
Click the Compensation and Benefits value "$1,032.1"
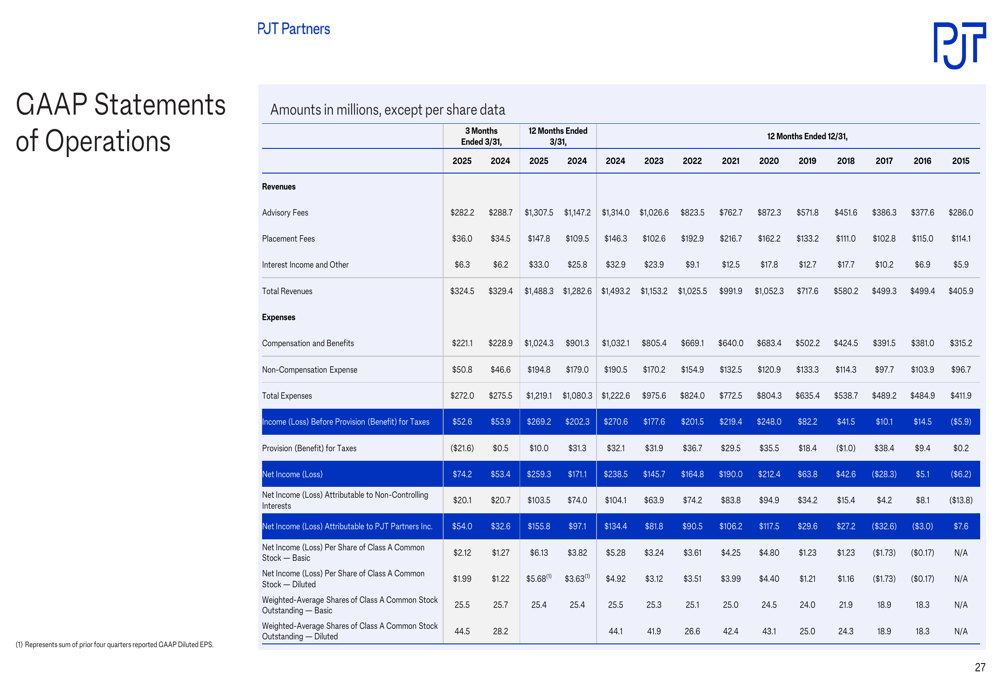[x=615, y=344]
